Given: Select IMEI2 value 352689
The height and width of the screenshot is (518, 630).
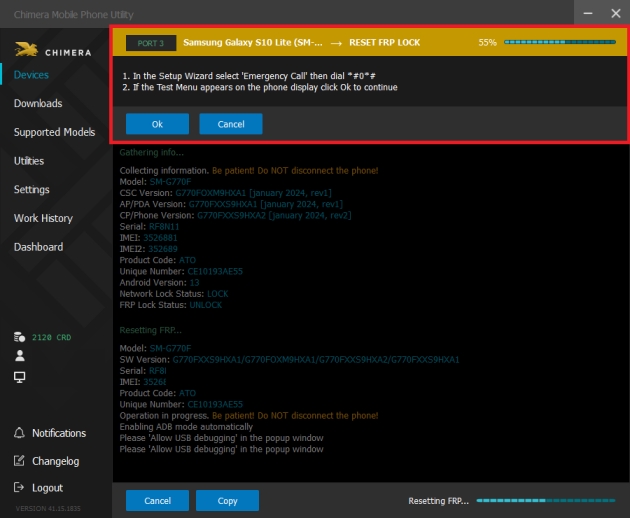Looking at the screenshot, I should 163,249.
